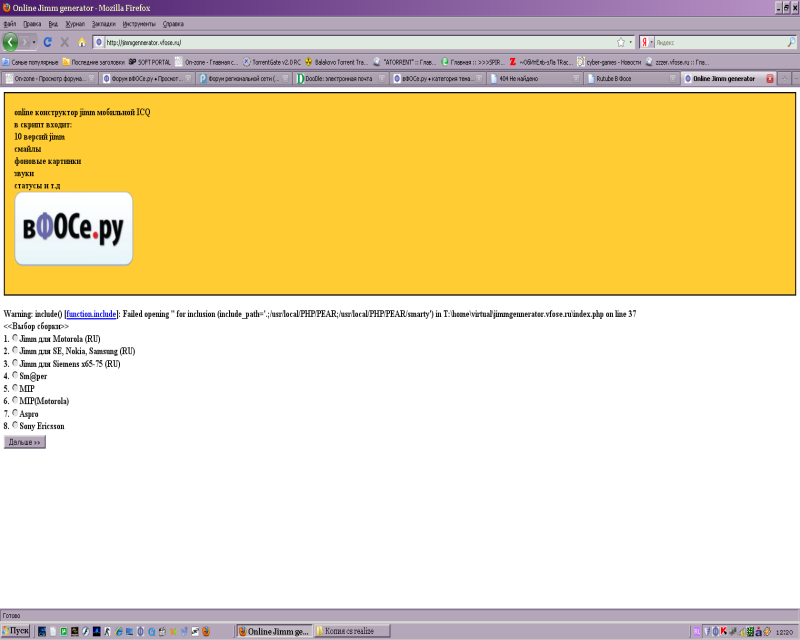Screen dimensions: 800x640
Task: Click the вФОСе.ру logo image
Action: point(73,229)
